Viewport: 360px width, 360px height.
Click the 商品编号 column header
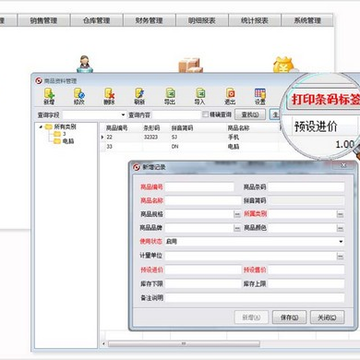[117, 128]
